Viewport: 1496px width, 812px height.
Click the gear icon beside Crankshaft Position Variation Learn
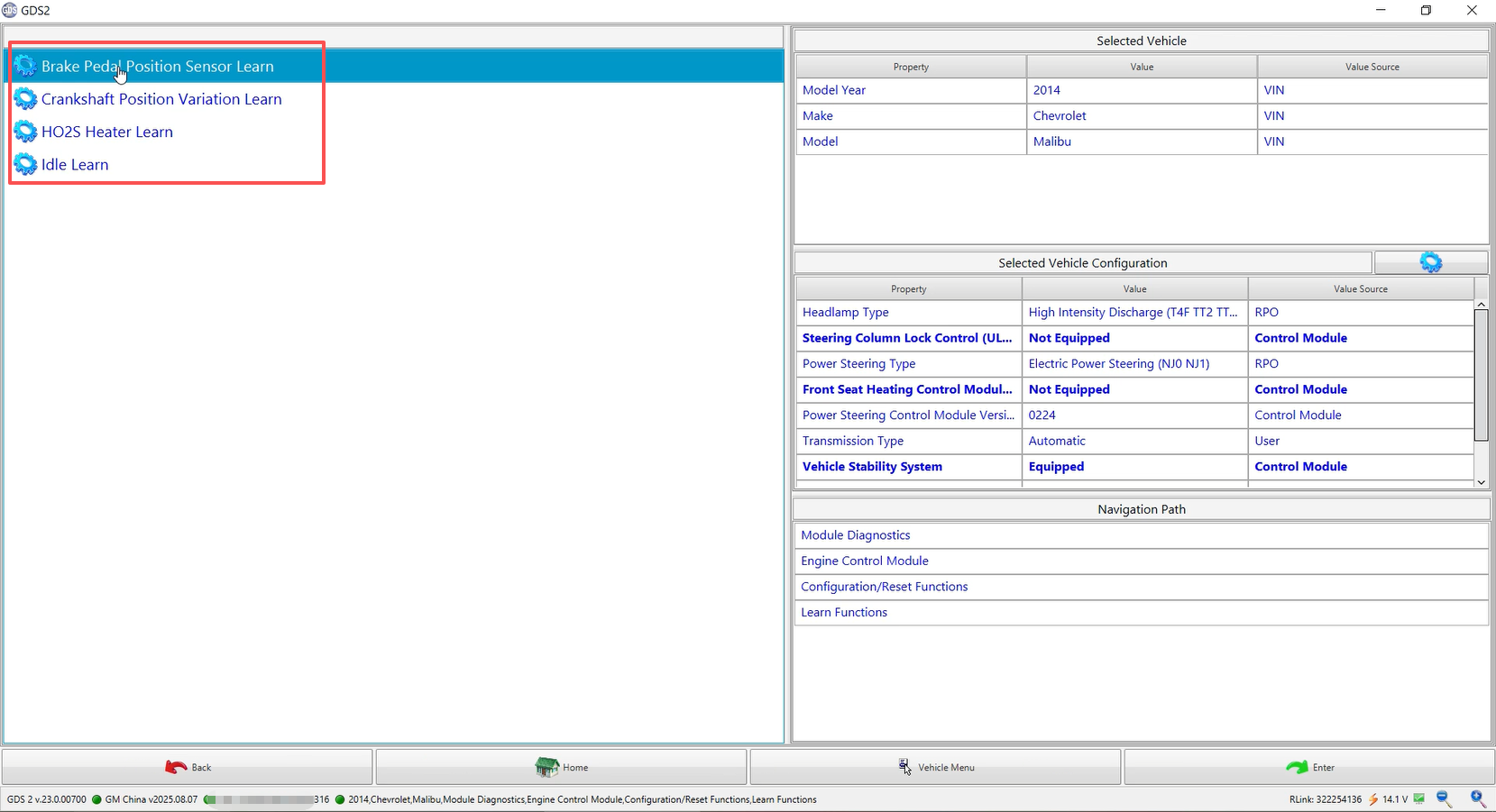pyautogui.click(x=25, y=99)
